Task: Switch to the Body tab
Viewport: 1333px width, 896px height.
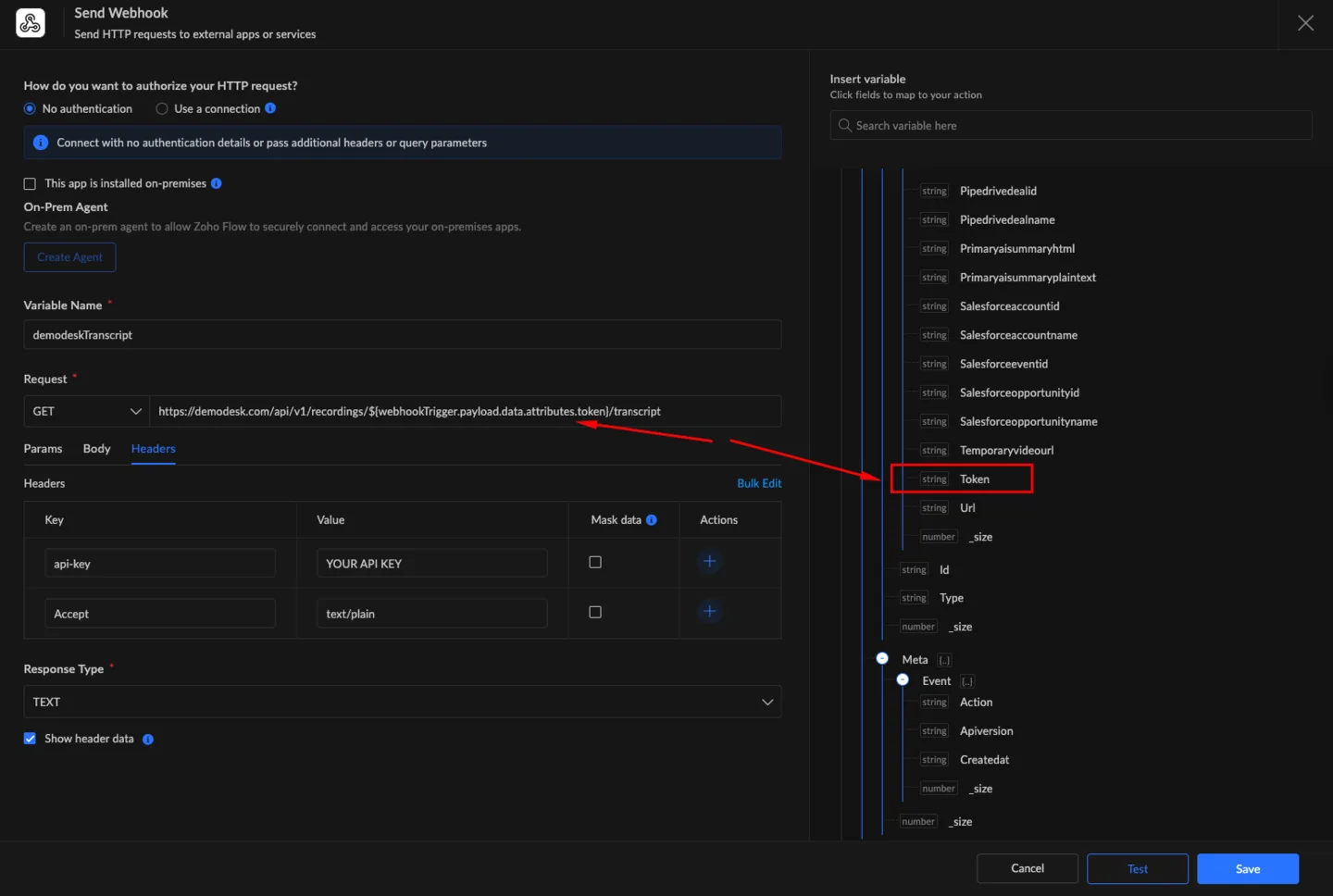Action: coord(96,449)
